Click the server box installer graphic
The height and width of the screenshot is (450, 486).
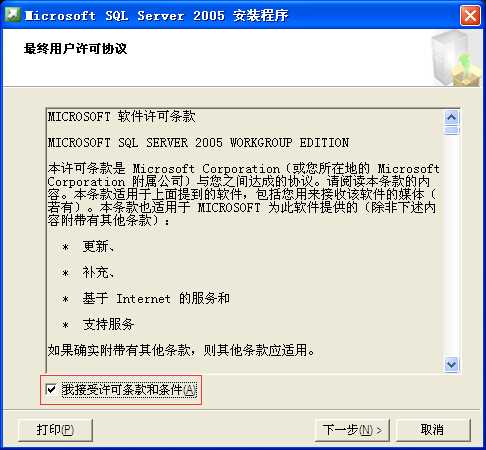(456, 57)
